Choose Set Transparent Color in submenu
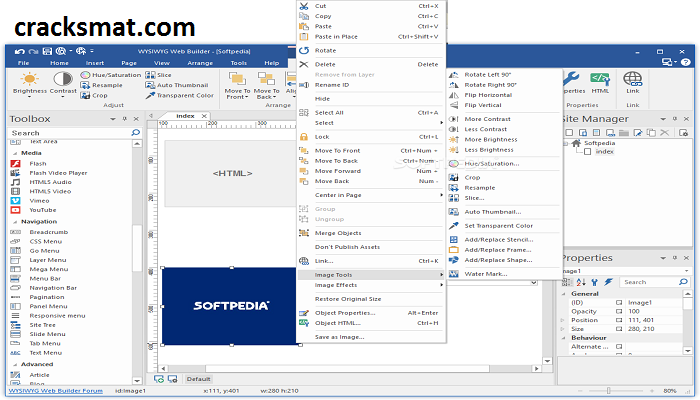The image size is (700, 400). click(x=499, y=226)
